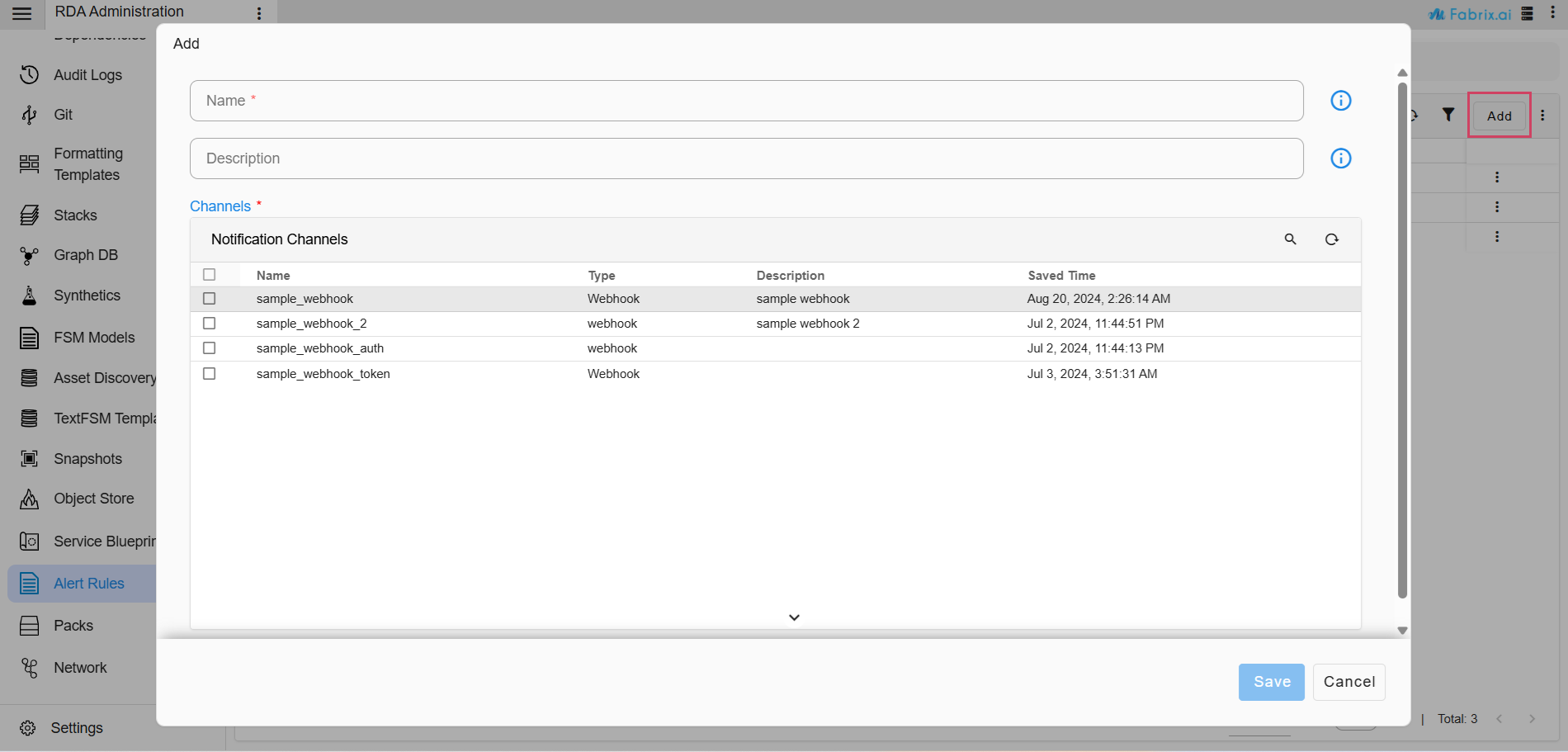Cancel the Add dialog
Screen dimensions: 1568x752
click(1348, 682)
